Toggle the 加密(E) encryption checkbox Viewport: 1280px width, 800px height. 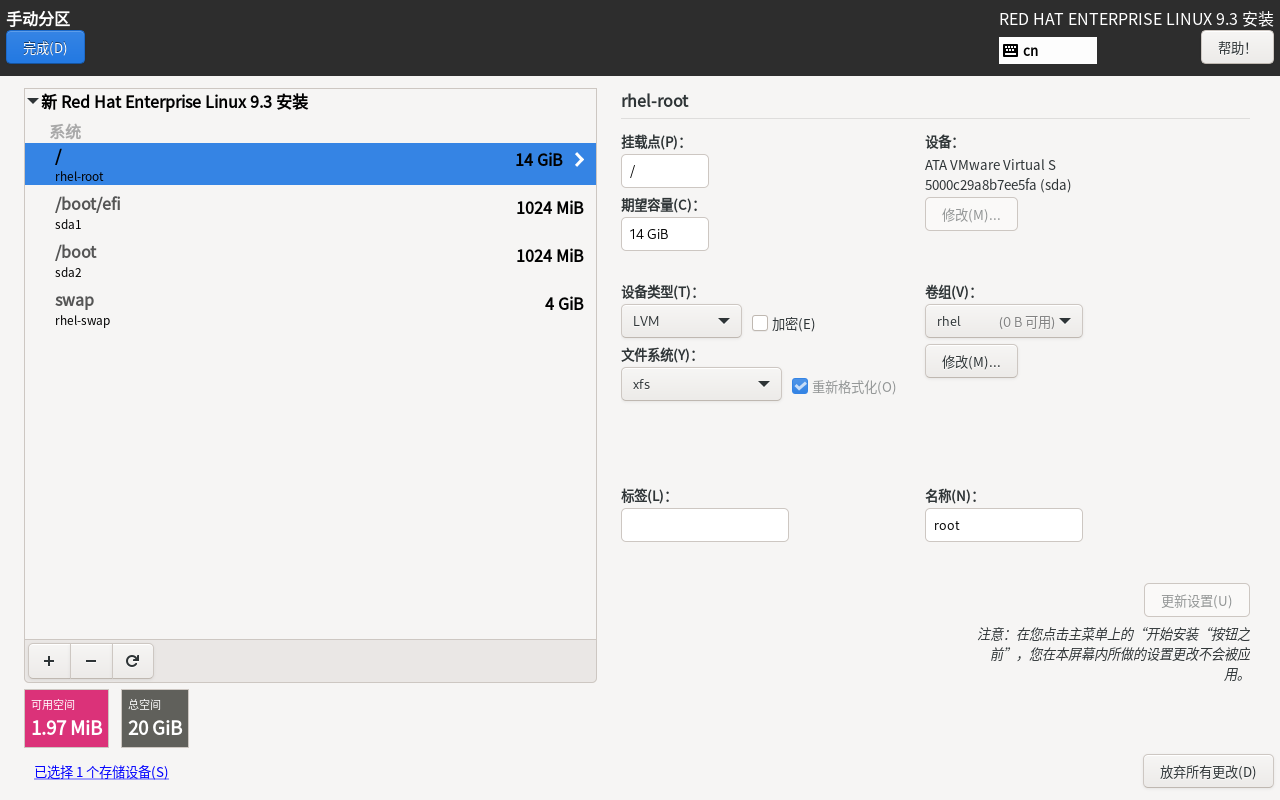pyautogui.click(x=760, y=323)
